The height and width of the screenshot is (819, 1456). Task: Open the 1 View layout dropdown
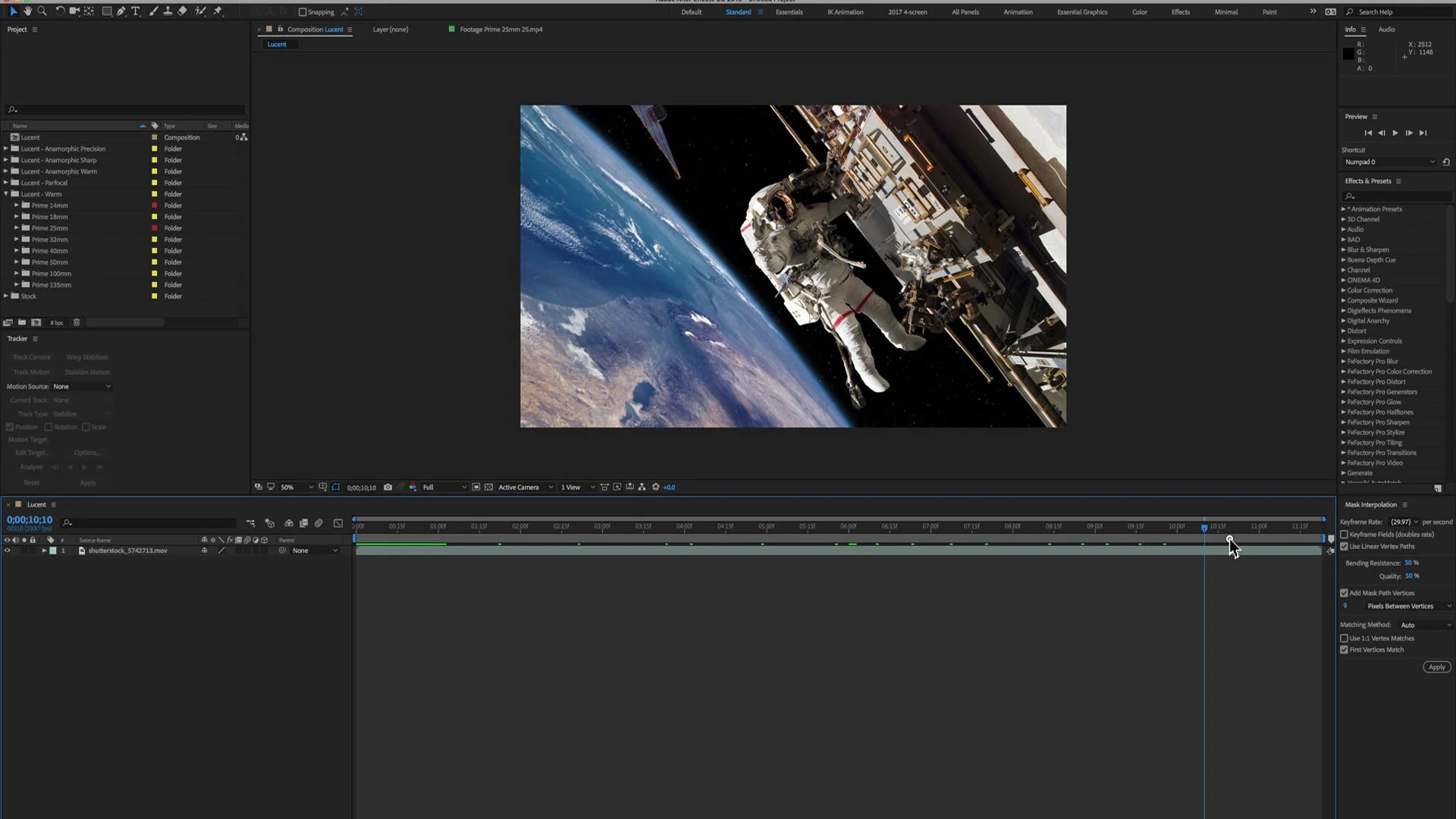[x=578, y=488]
